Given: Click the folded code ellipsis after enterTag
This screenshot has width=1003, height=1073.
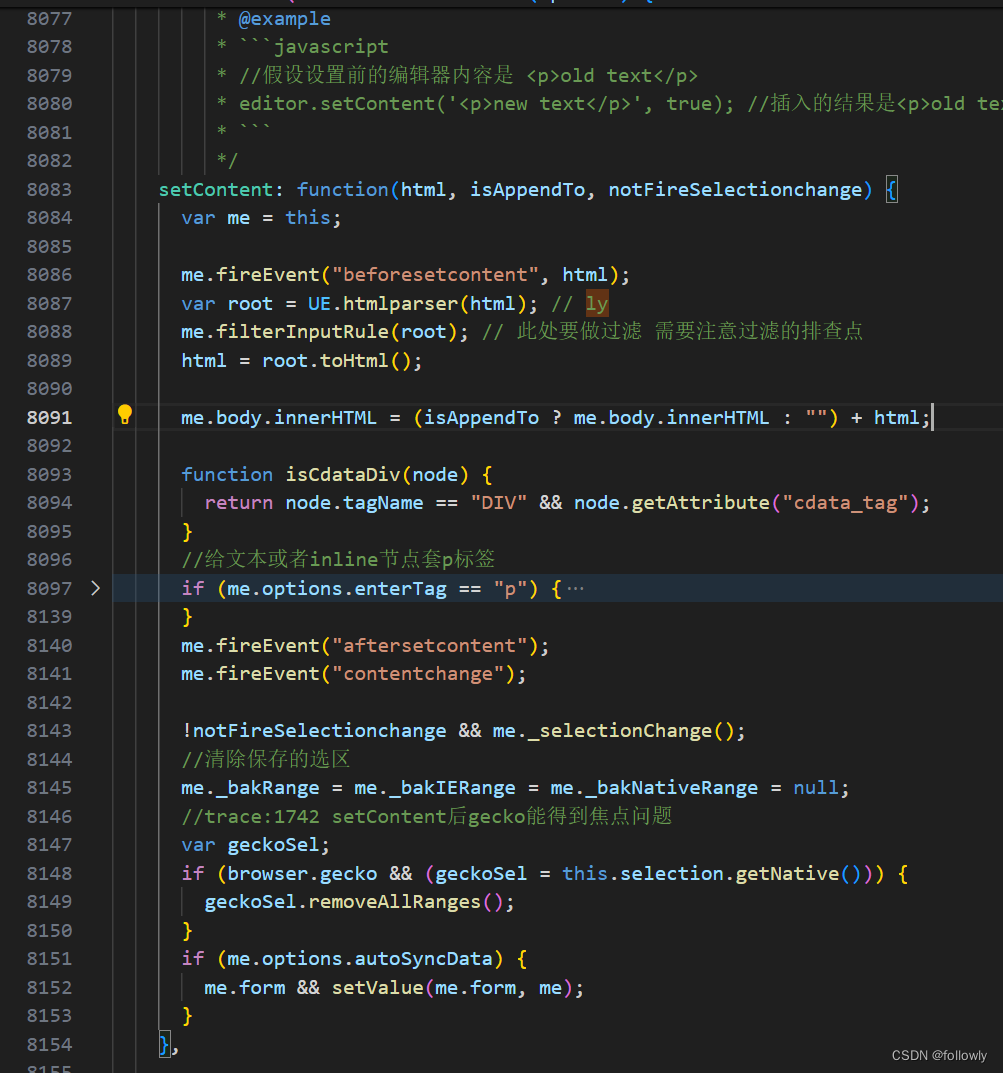Looking at the screenshot, I should pyautogui.click(x=575, y=589).
